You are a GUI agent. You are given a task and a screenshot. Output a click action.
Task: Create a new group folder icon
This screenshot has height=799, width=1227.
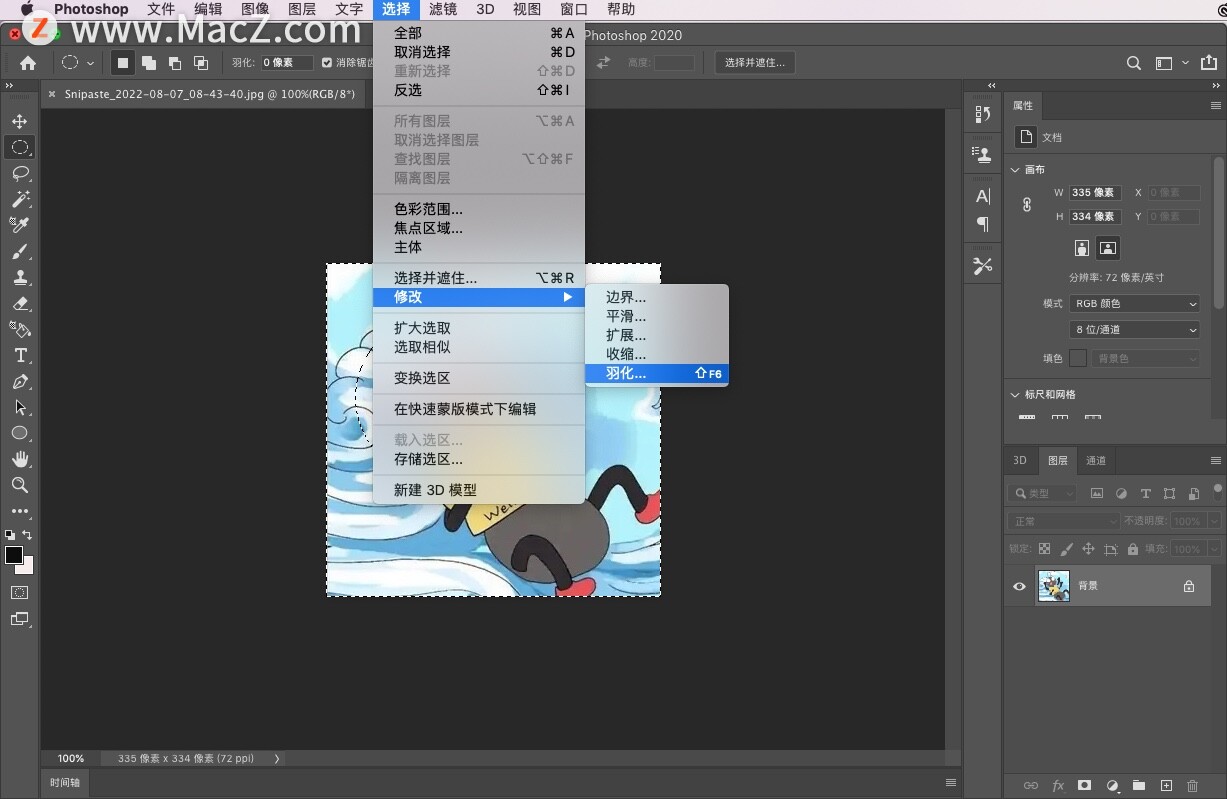pyautogui.click(x=1139, y=786)
